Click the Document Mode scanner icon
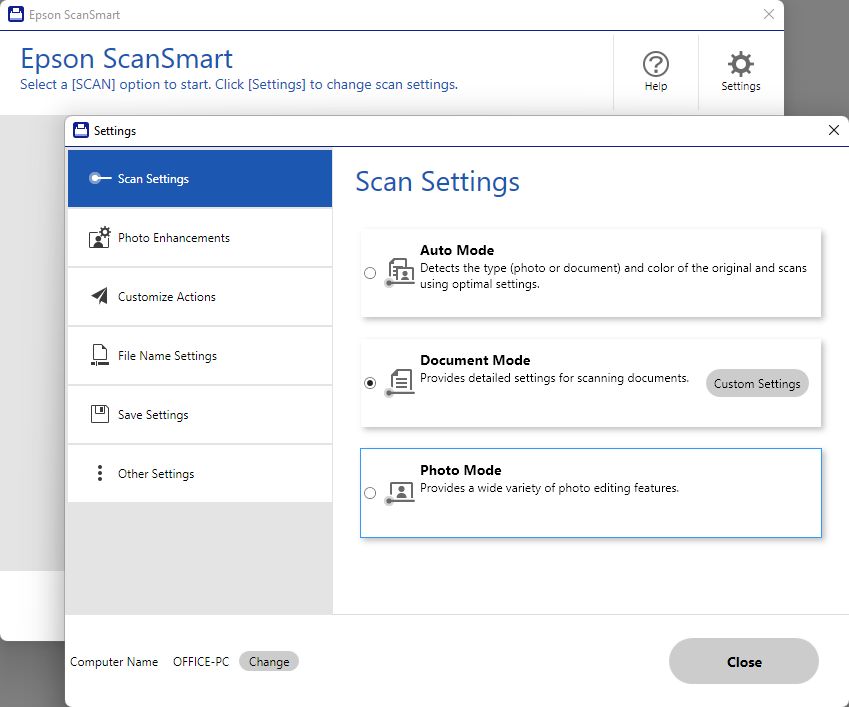Screen dimensions: 849x707 coord(400,382)
